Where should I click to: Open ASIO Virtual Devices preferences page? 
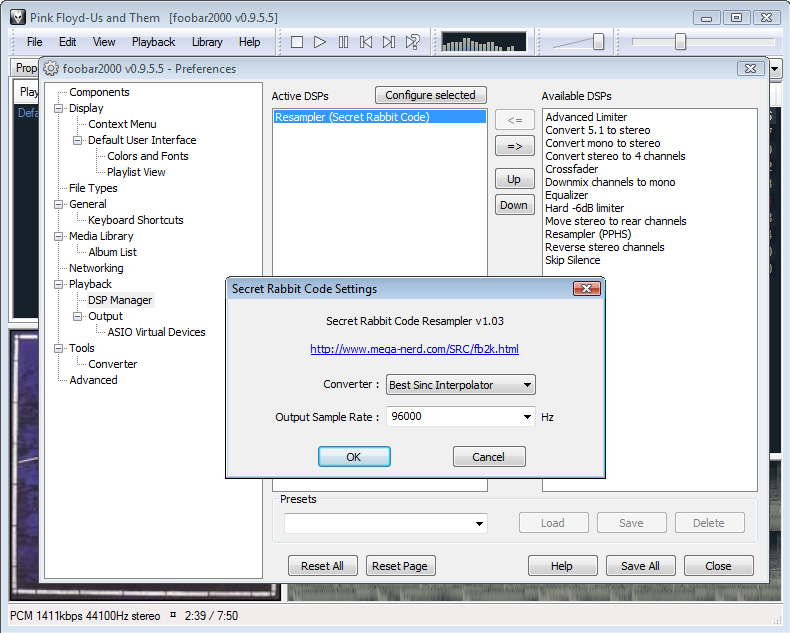[156, 332]
